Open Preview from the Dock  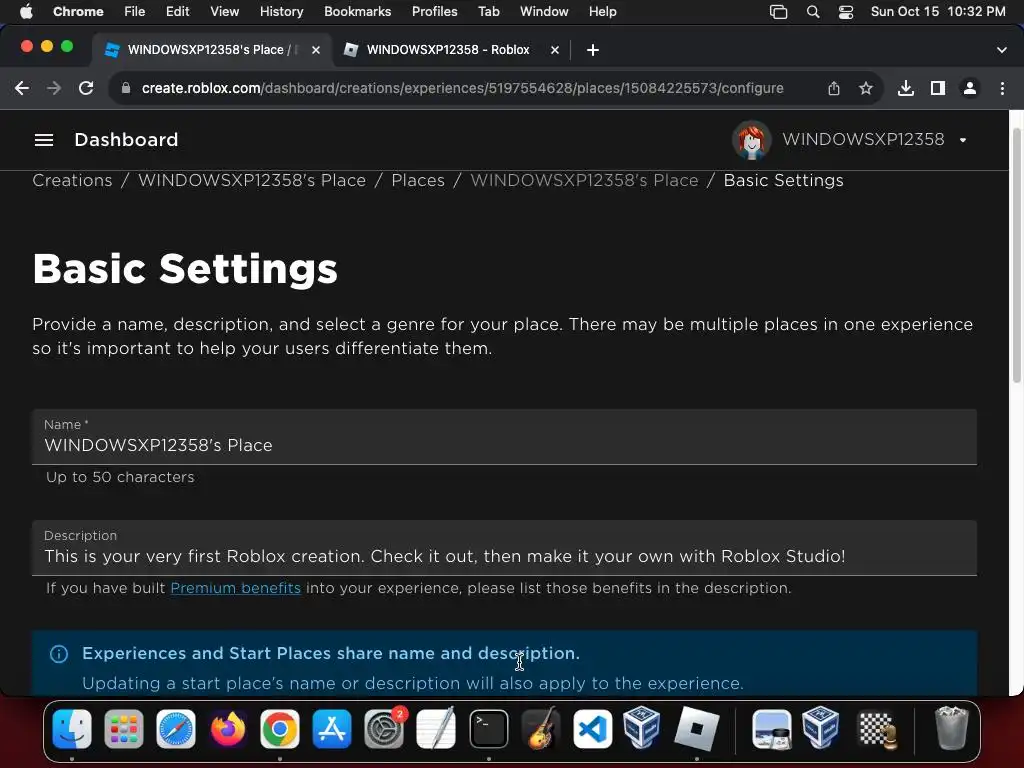771,729
